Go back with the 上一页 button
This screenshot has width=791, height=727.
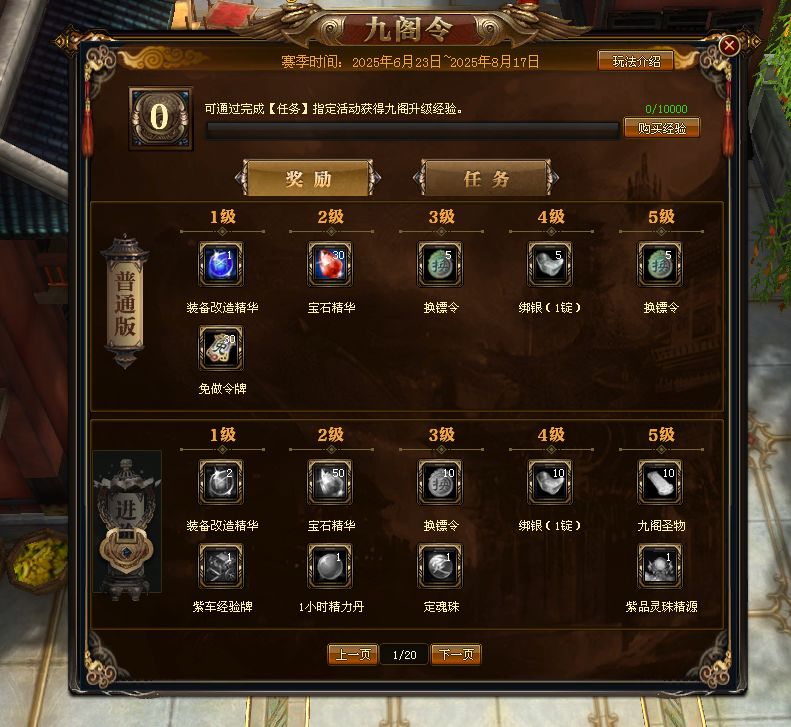[353, 654]
